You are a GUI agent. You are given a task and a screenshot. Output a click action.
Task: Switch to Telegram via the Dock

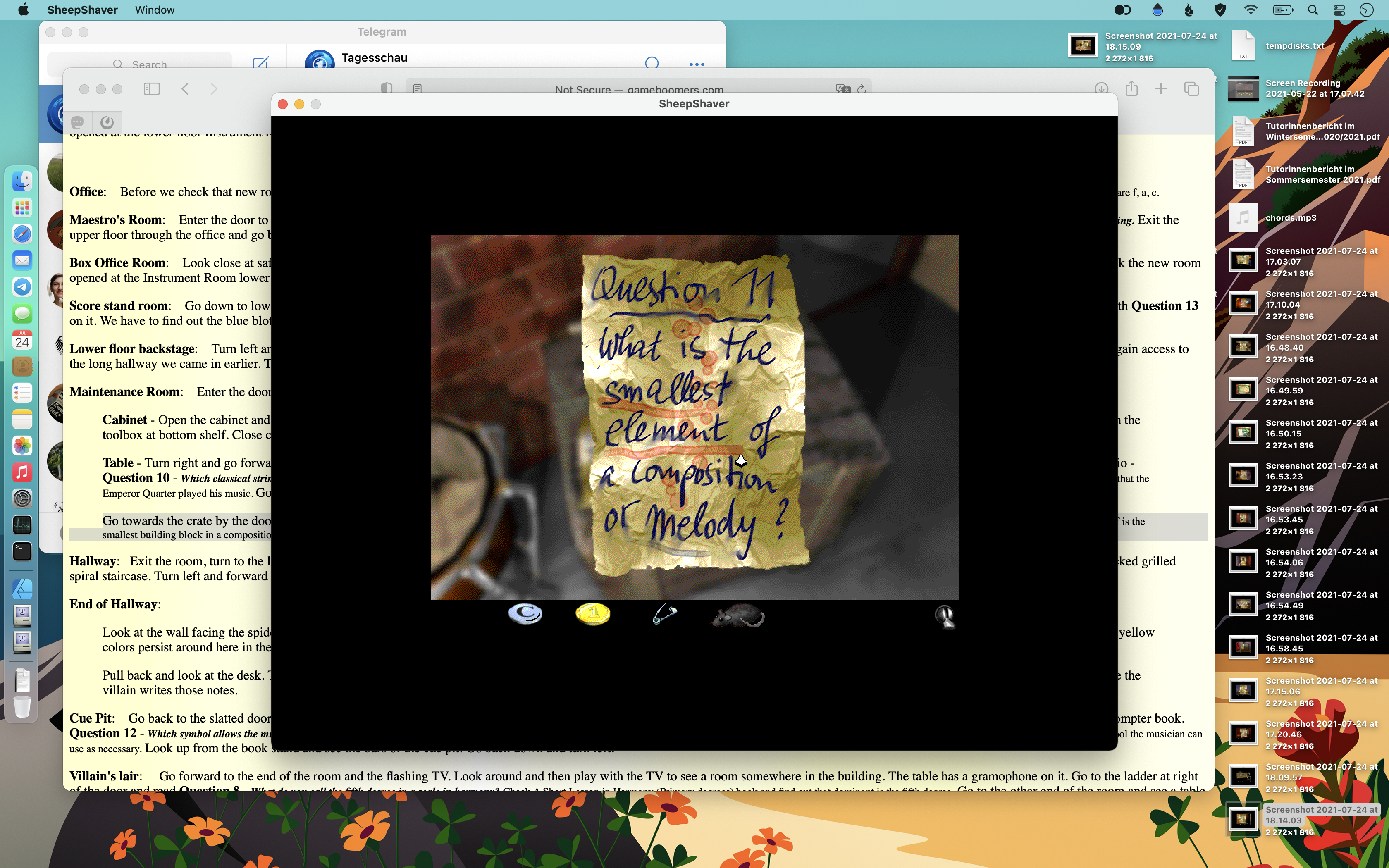22,287
